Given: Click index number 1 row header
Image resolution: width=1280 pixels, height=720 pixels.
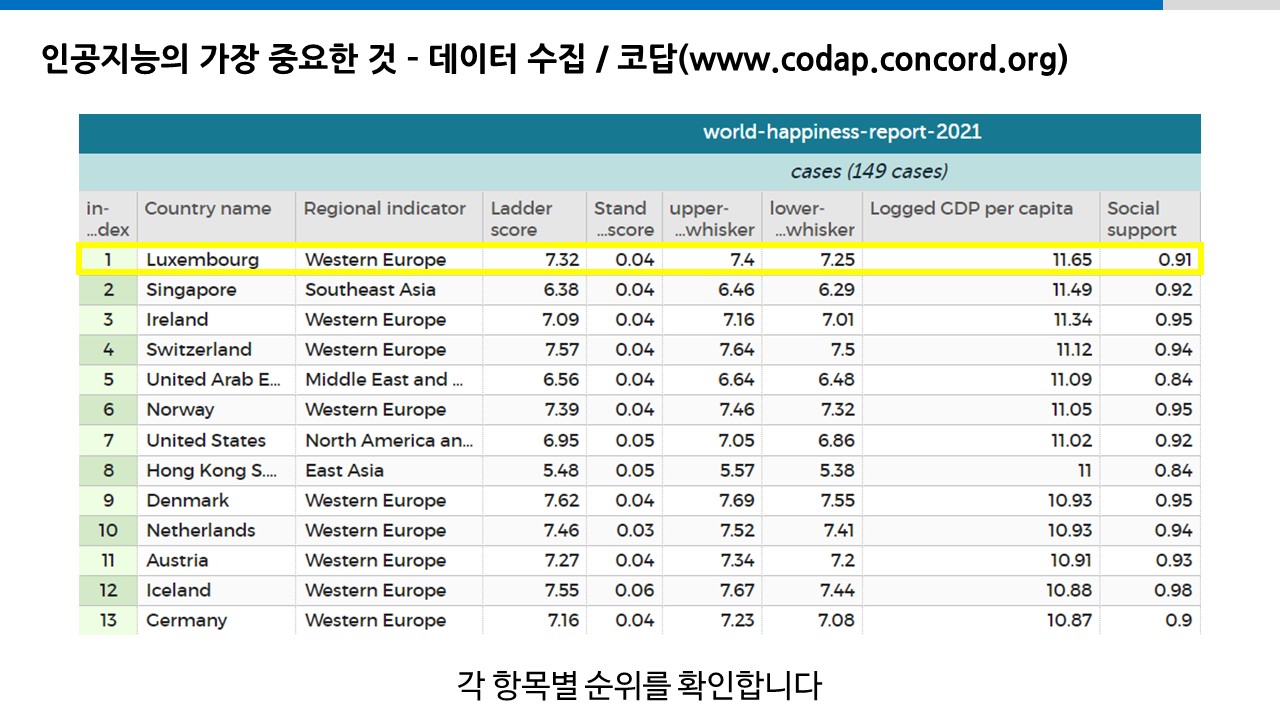Looking at the screenshot, I should [108, 260].
